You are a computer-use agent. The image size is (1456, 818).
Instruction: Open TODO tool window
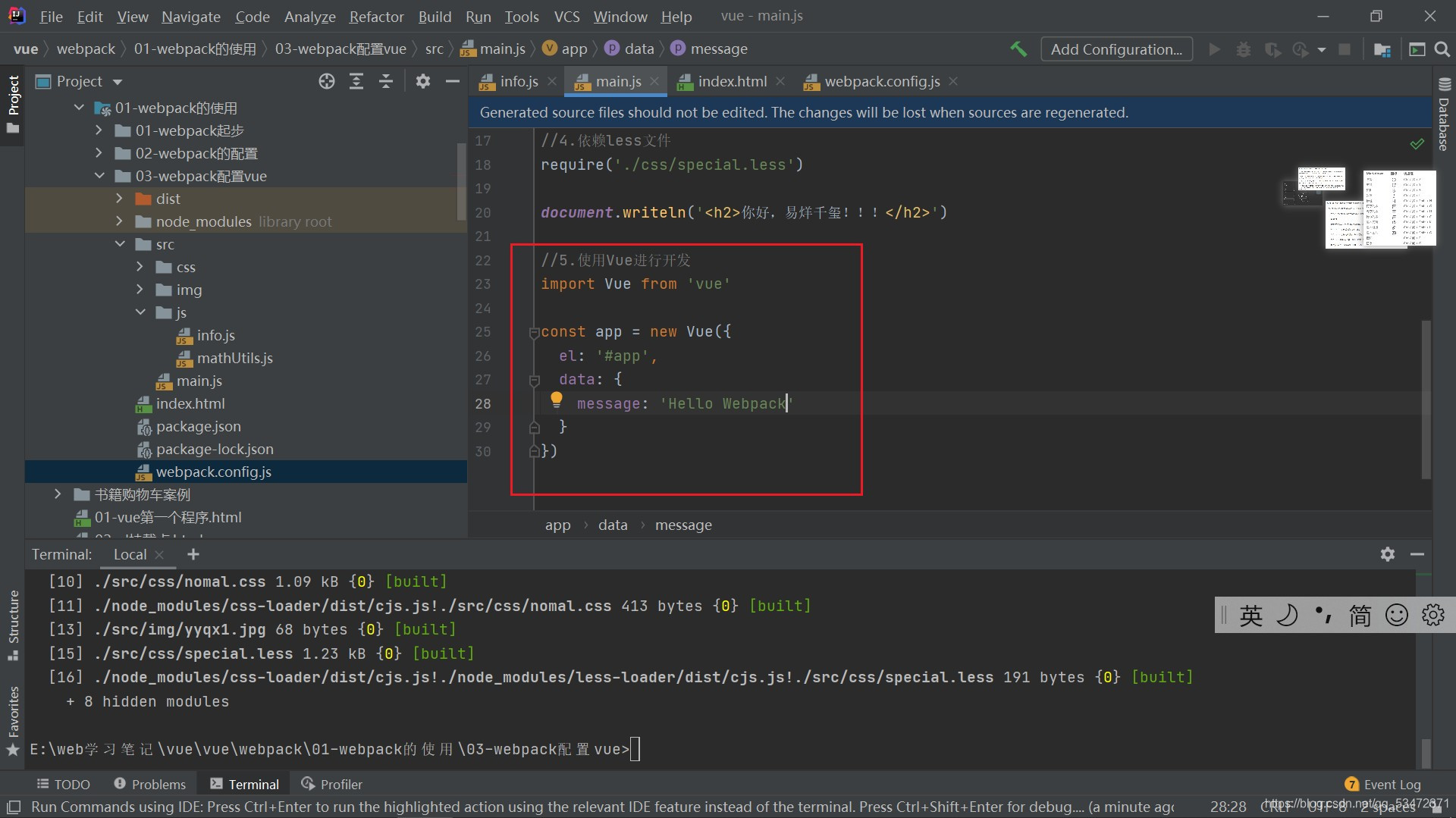point(63,784)
